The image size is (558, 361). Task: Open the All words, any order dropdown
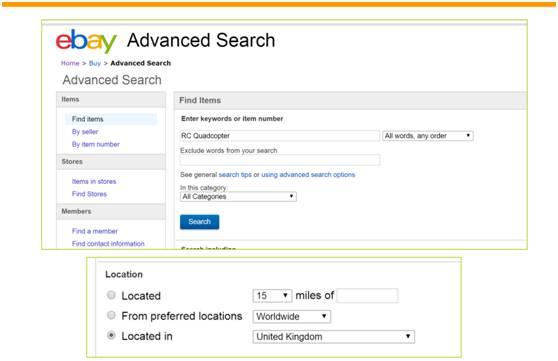click(428, 136)
